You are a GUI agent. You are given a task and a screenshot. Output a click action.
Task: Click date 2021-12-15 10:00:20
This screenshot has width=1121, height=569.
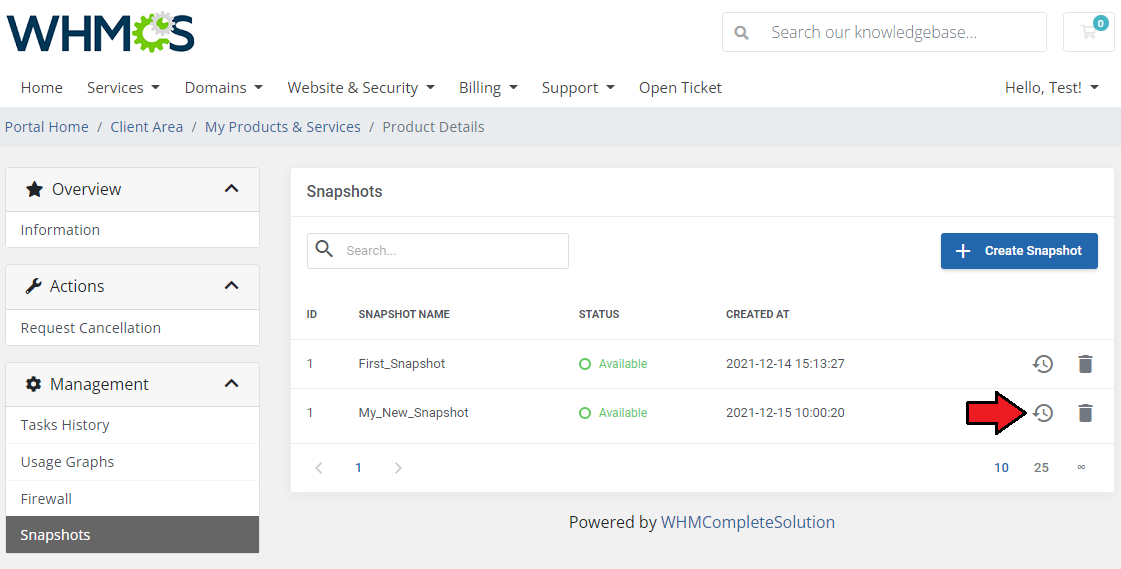coord(785,412)
